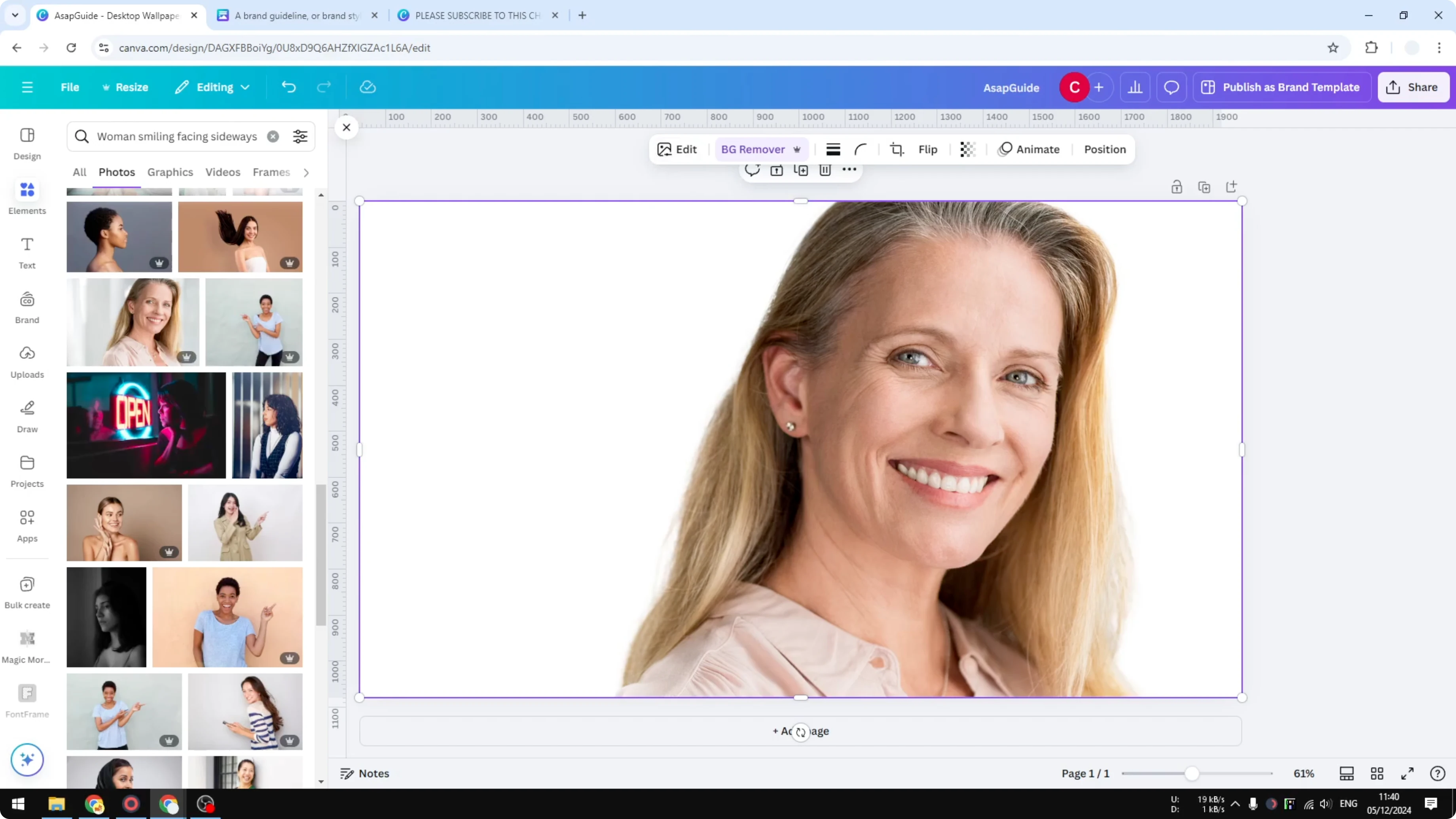The height and width of the screenshot is (819, 1456).
Task: Toggle Notes panel at the bottom
Action: pyautogui.click(x=364, y=773)
